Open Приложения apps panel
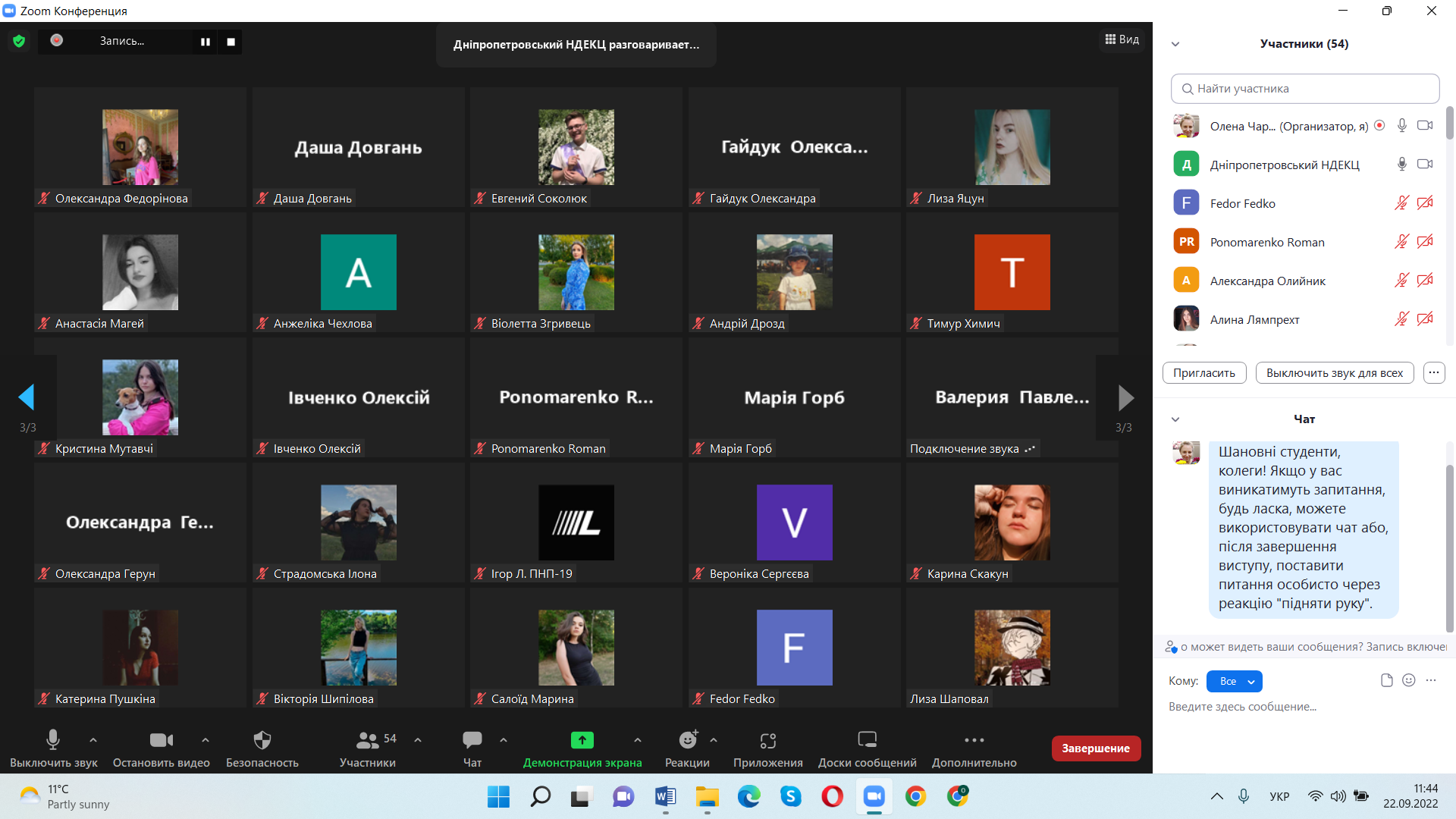This screenshot has height=819, width=1456. click(x=768, y=748)
